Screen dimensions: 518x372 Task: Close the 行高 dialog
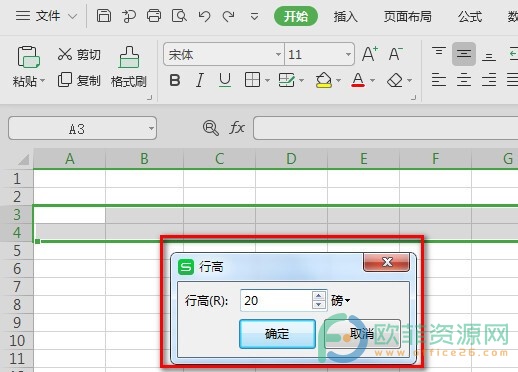(x=387, y=262)
